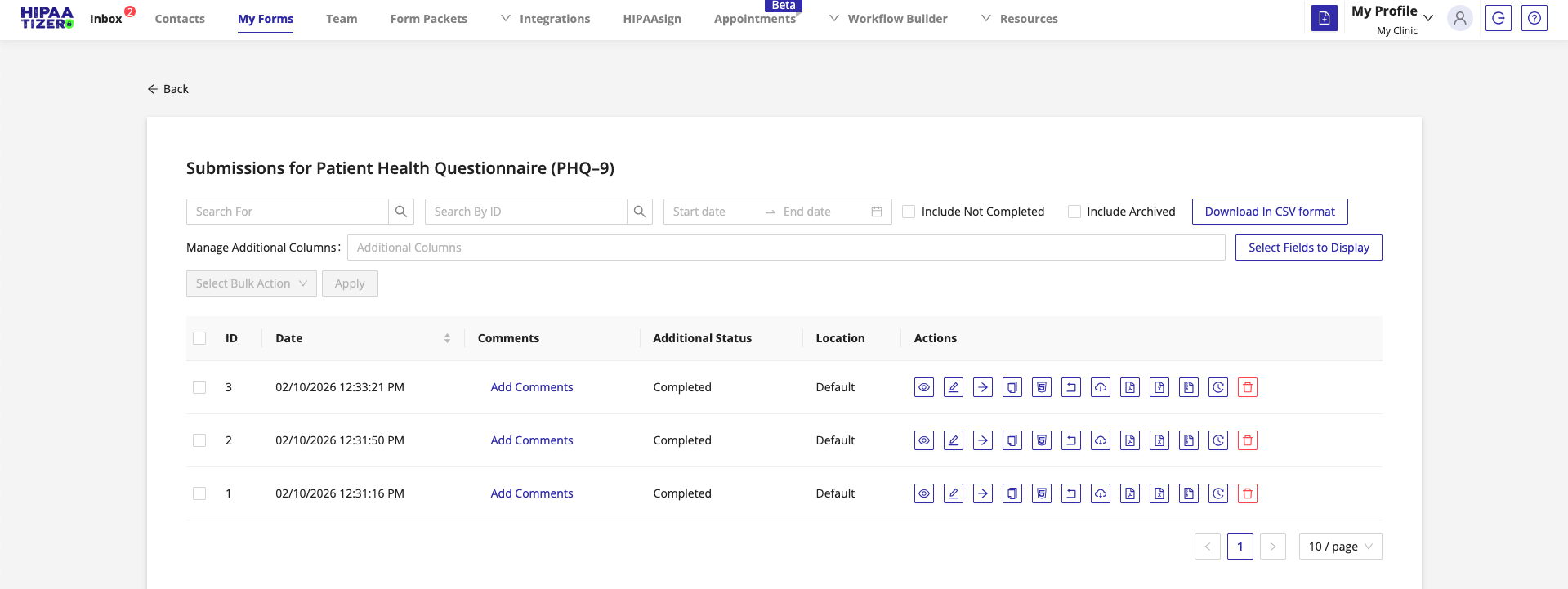Create a new form with the document-plus icon
This screenshot has width=1568, height=589.
click(x=1324, y=18)
